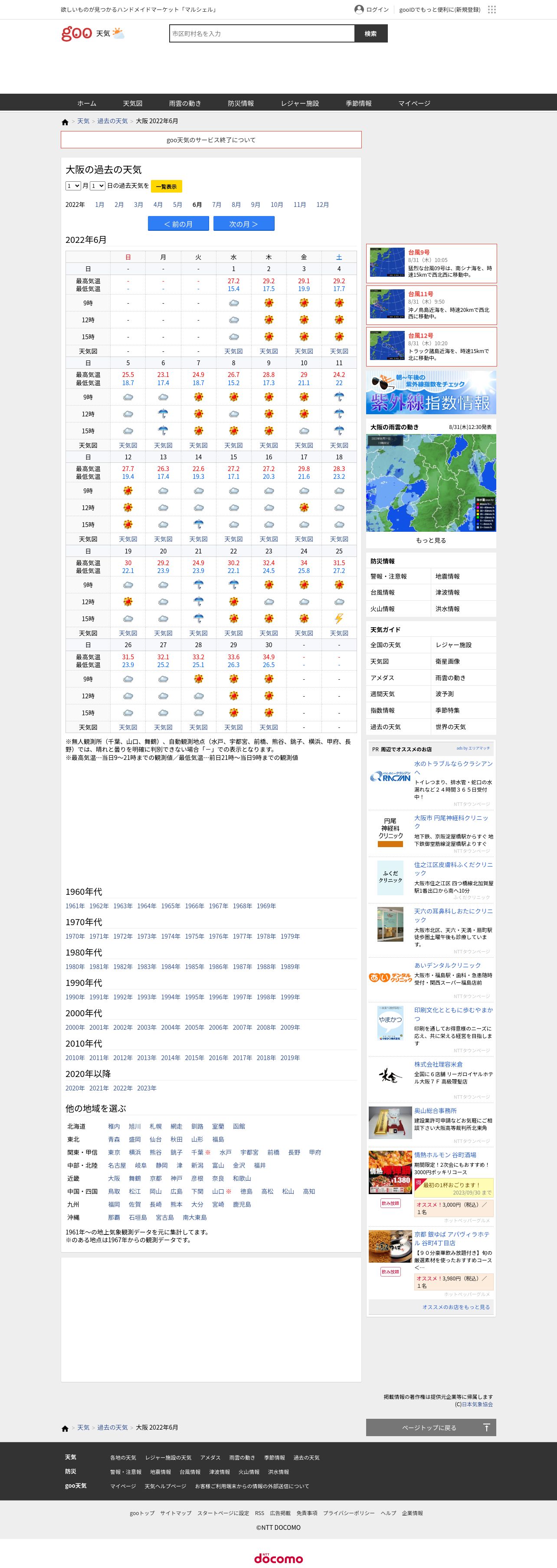This screenshot has height=1568, width=557.
Task: Open プライバシーポリシー footer link
Action: pyautogui.click(x=349, y=1512)
